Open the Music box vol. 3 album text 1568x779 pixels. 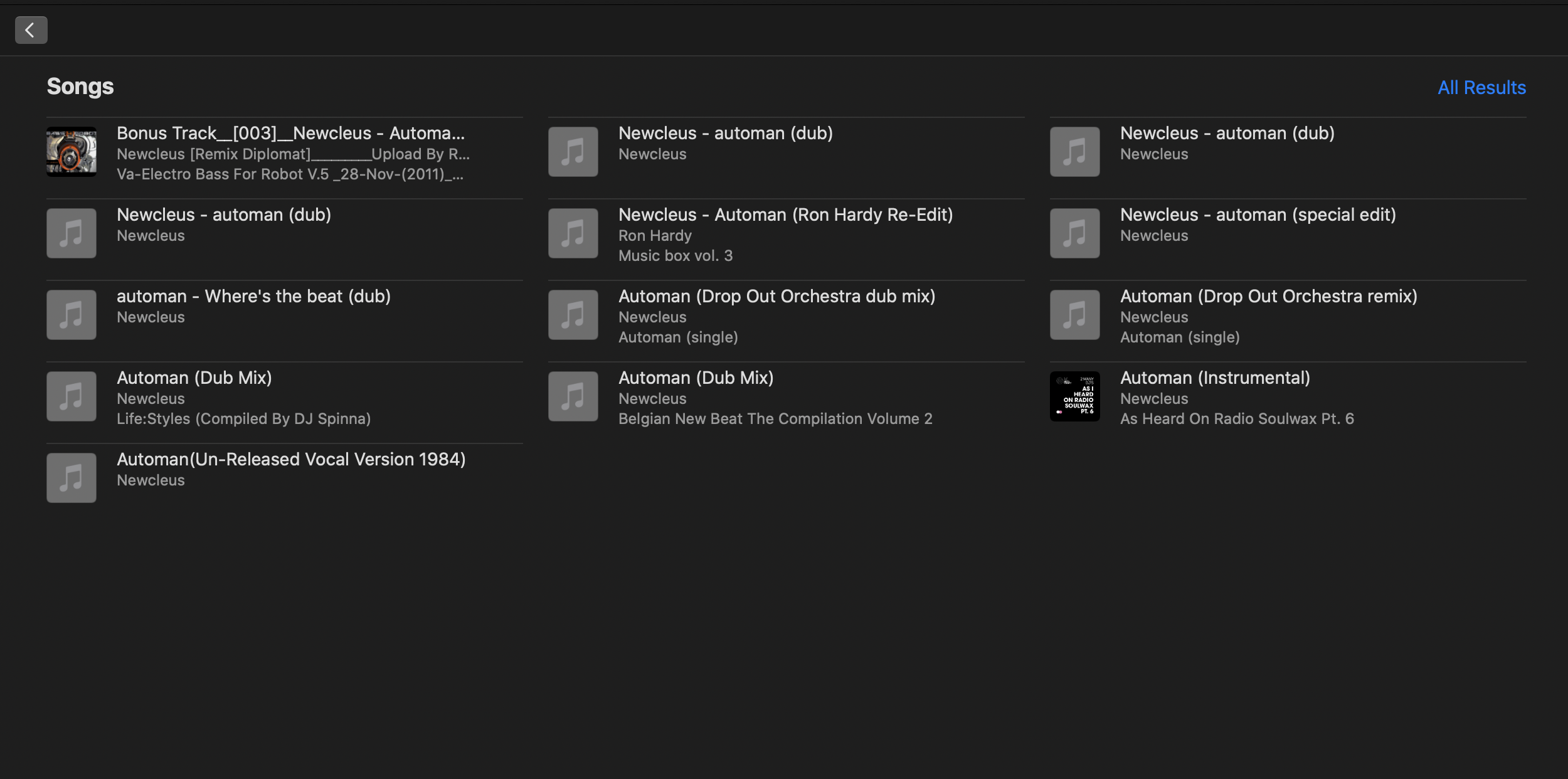(675, 256)
